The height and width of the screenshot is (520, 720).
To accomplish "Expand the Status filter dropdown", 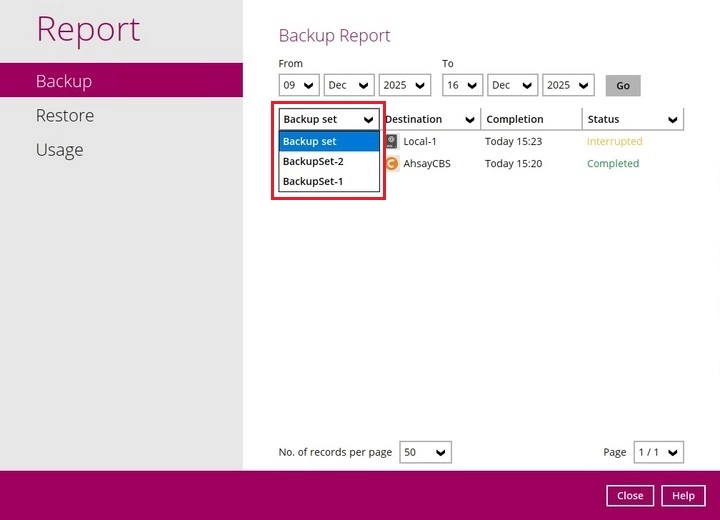I will [x=633, y=119].
